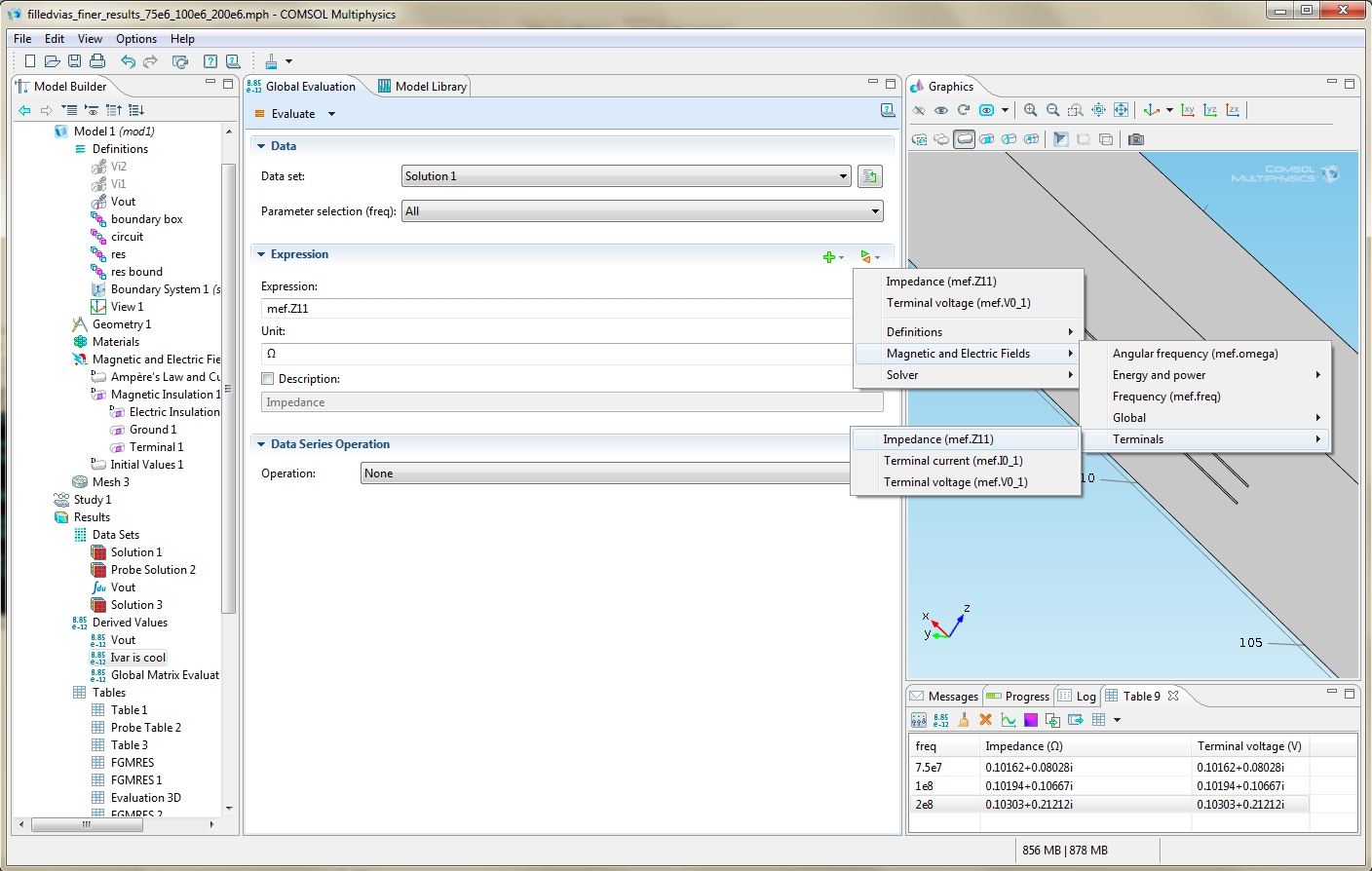Collapse the Data Series Operation section

[261, 444]
